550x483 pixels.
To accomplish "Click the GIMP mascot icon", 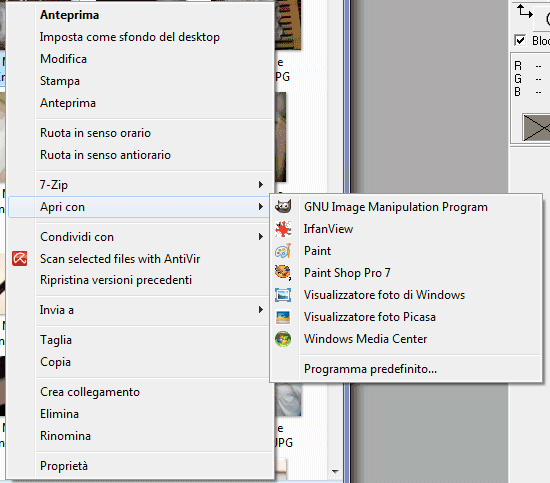I will (x=283, y=206).
